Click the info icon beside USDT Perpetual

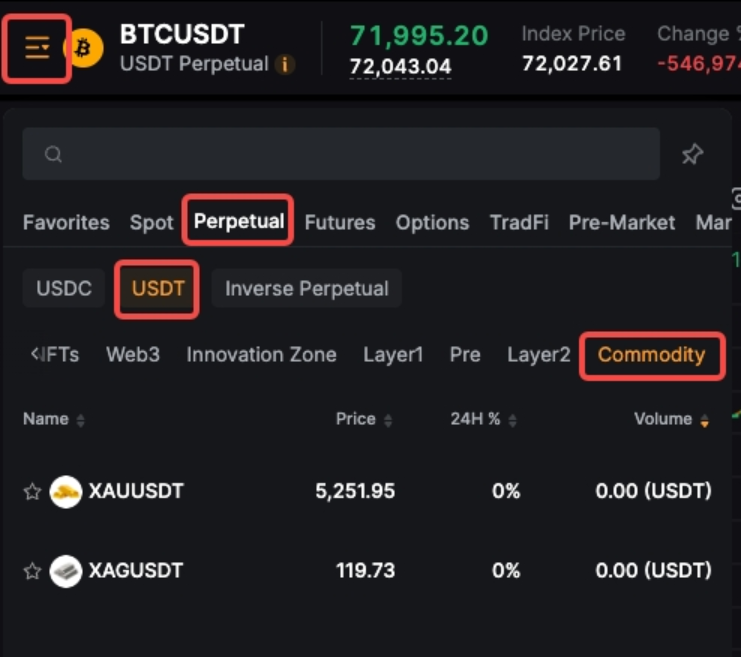(285, 65)
